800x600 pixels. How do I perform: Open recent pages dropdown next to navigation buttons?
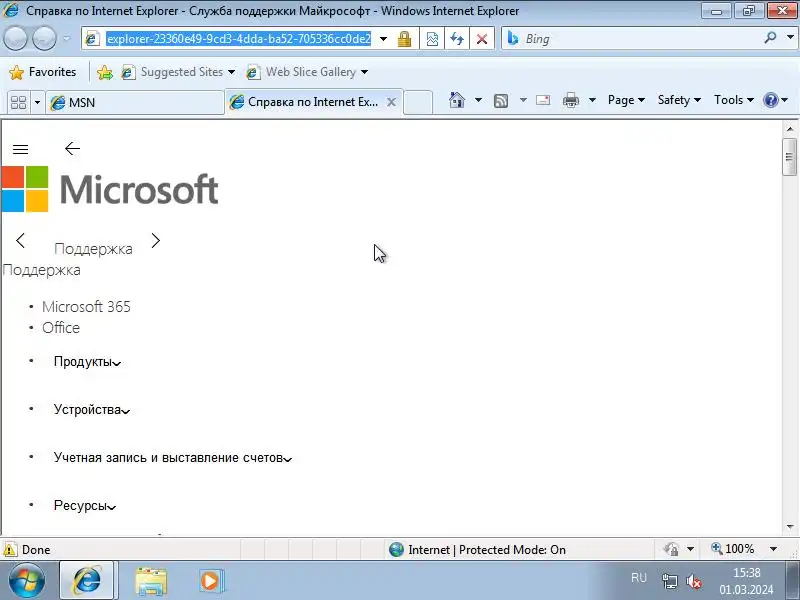(x=67, y=39)
